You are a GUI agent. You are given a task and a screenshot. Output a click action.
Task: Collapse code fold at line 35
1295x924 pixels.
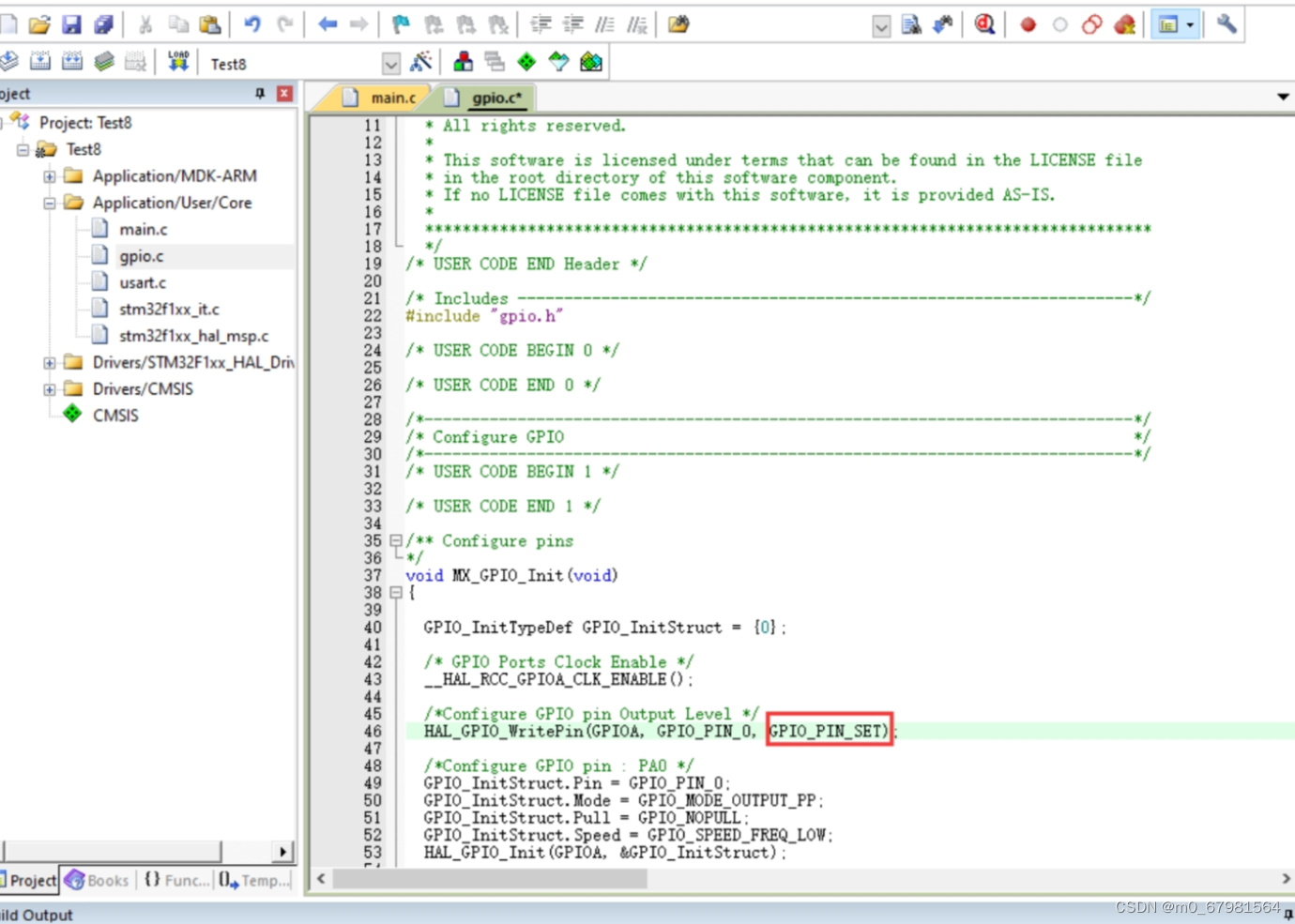click(396, 540)
